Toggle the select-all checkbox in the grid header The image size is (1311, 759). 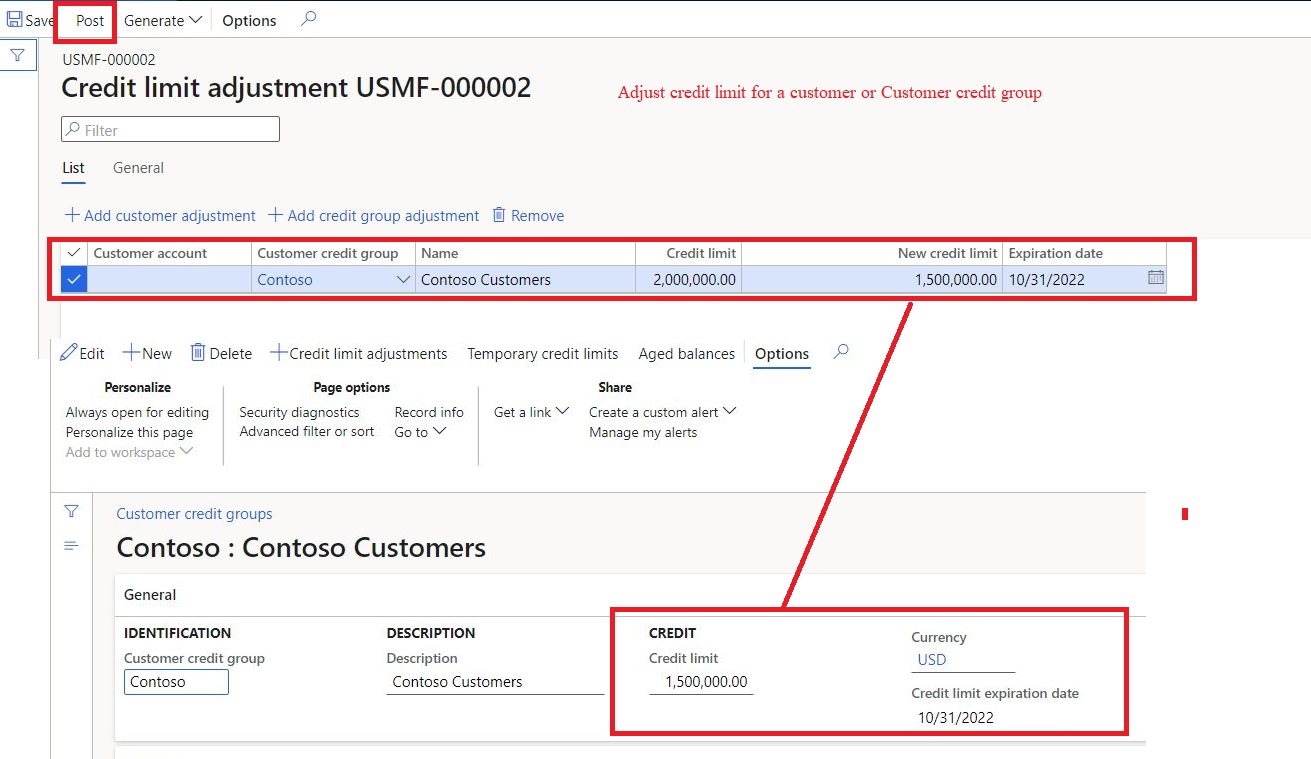(72, 253)
